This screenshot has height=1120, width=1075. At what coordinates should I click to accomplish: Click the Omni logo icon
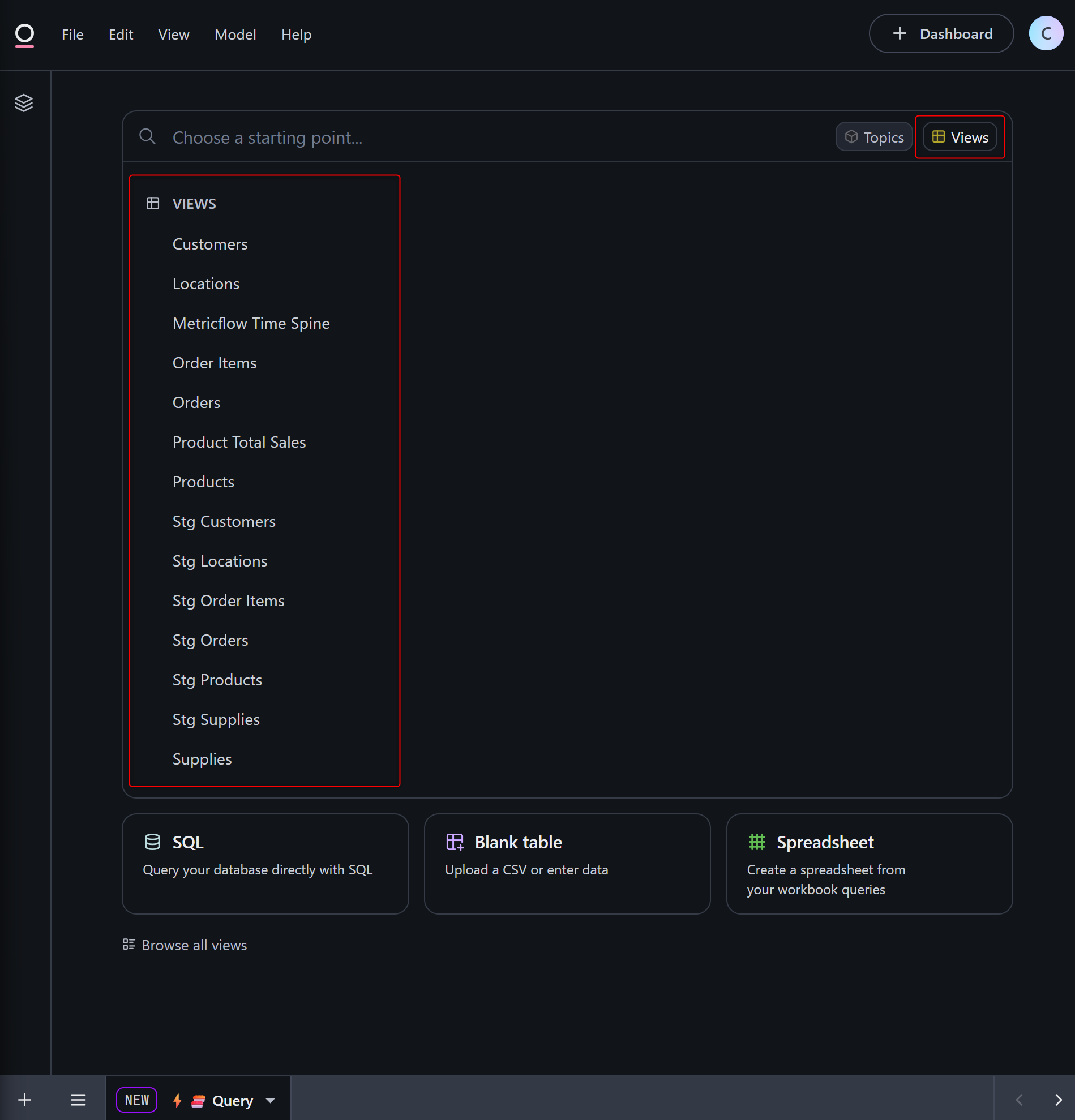24,35
